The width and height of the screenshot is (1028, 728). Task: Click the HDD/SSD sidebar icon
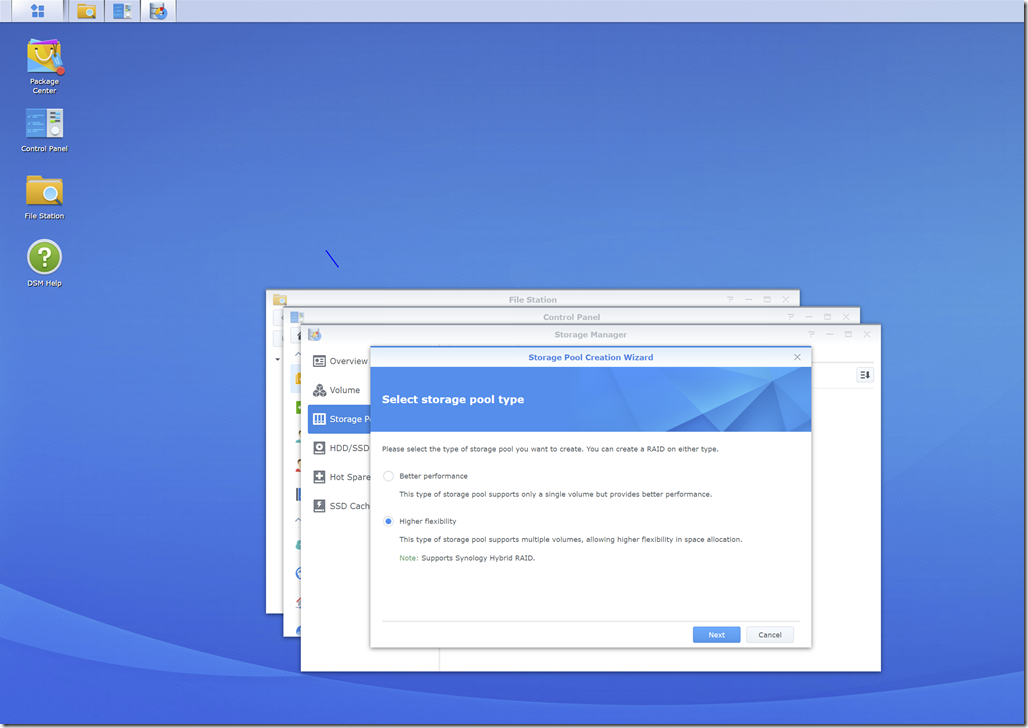(x=319, y=448)
